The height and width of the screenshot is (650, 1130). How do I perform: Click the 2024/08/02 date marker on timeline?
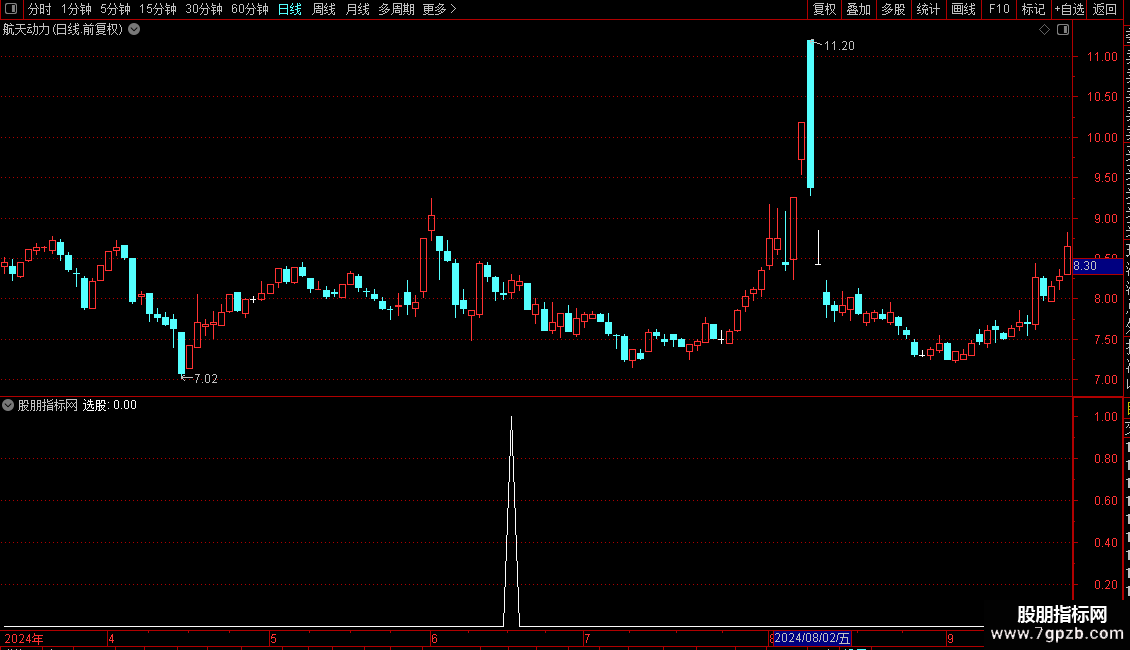pos(812,638)
